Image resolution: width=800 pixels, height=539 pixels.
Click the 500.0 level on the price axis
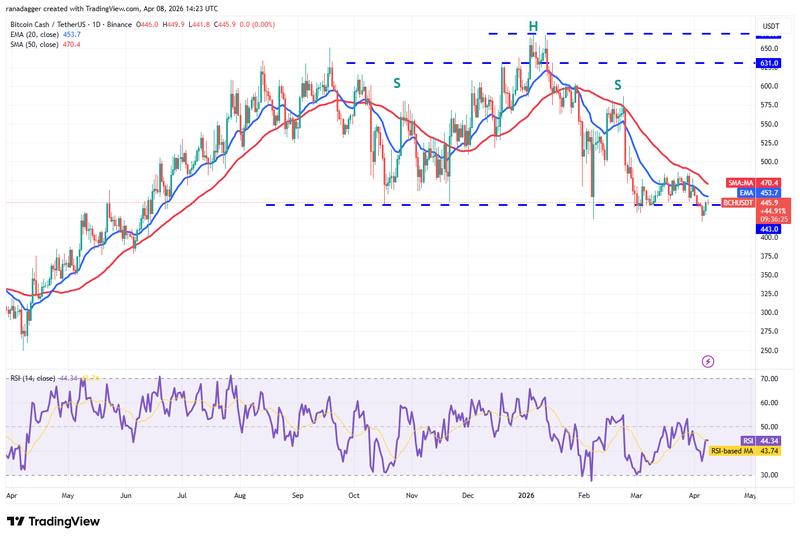pyautogui.click(x=770, y=161)
